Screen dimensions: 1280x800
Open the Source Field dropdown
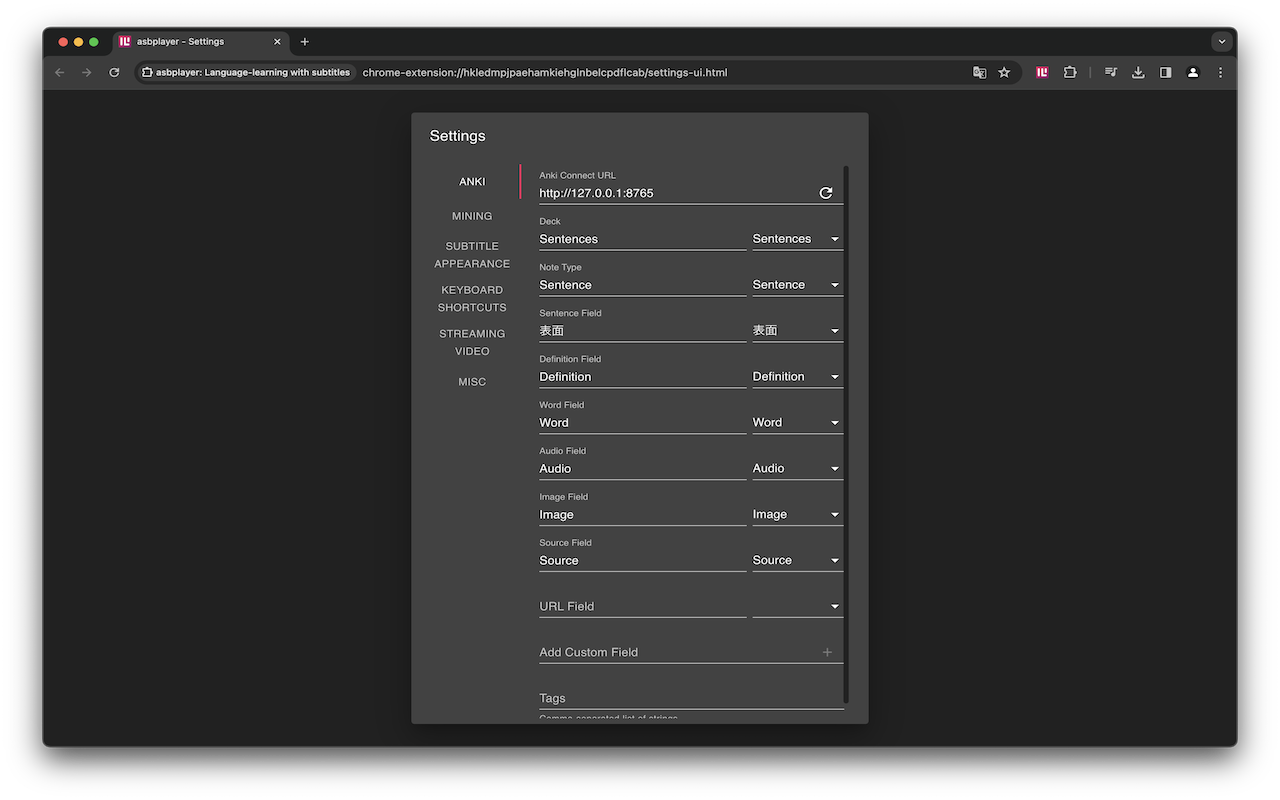pos(797,561)
